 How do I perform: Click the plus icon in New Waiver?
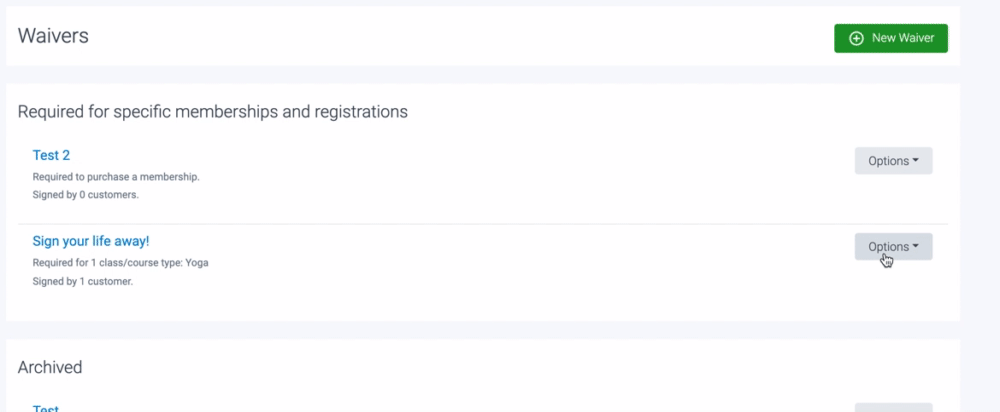[x=856, y=38]
